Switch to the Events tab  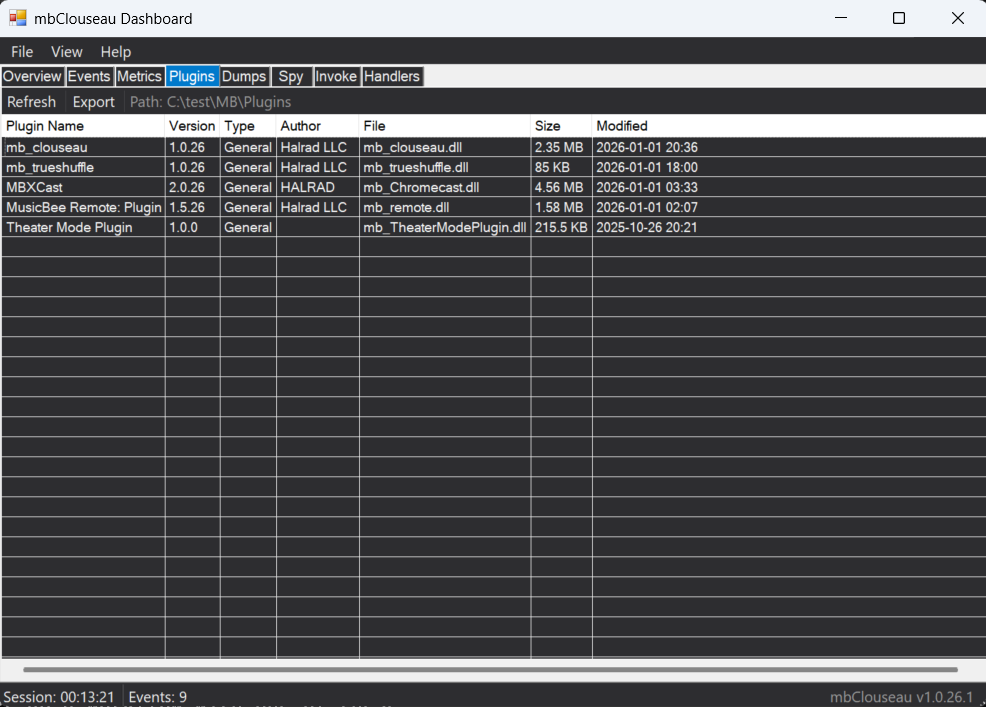89,76
